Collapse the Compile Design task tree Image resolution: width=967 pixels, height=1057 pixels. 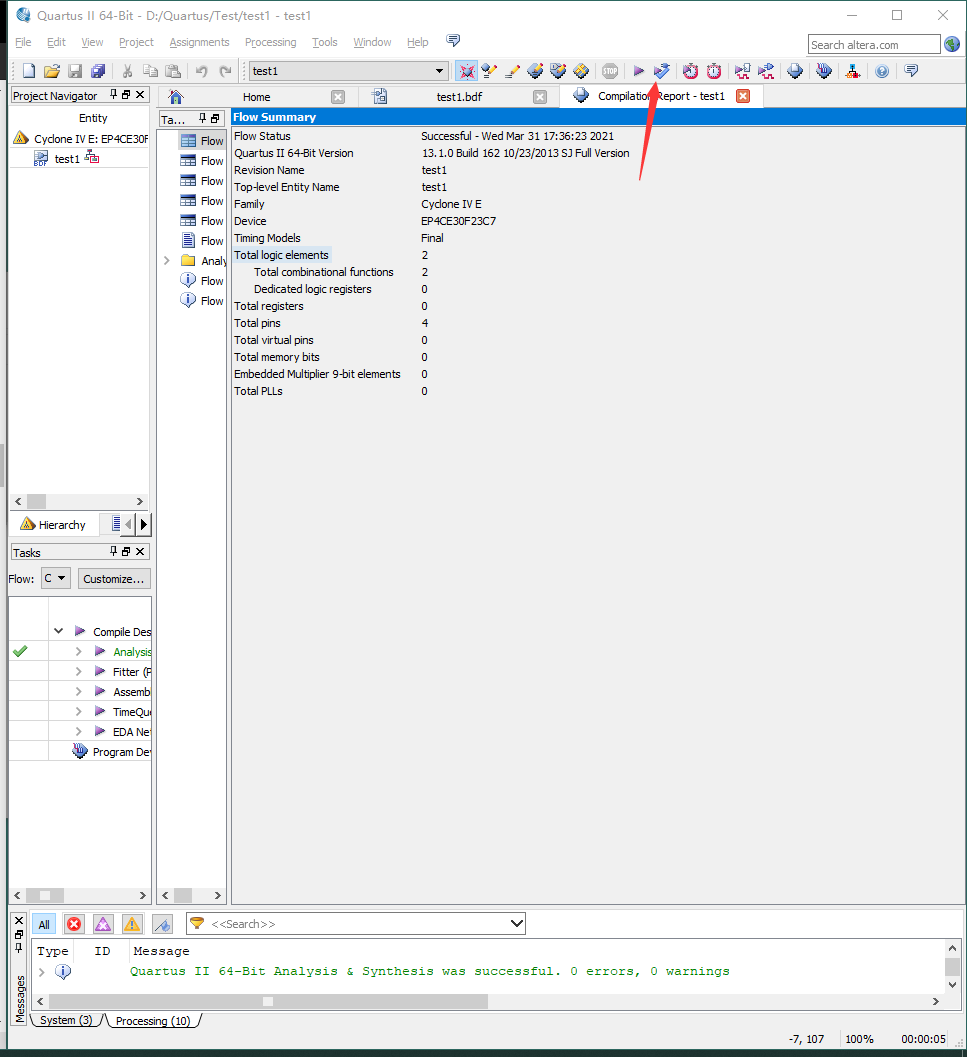(x=59, y=632)
